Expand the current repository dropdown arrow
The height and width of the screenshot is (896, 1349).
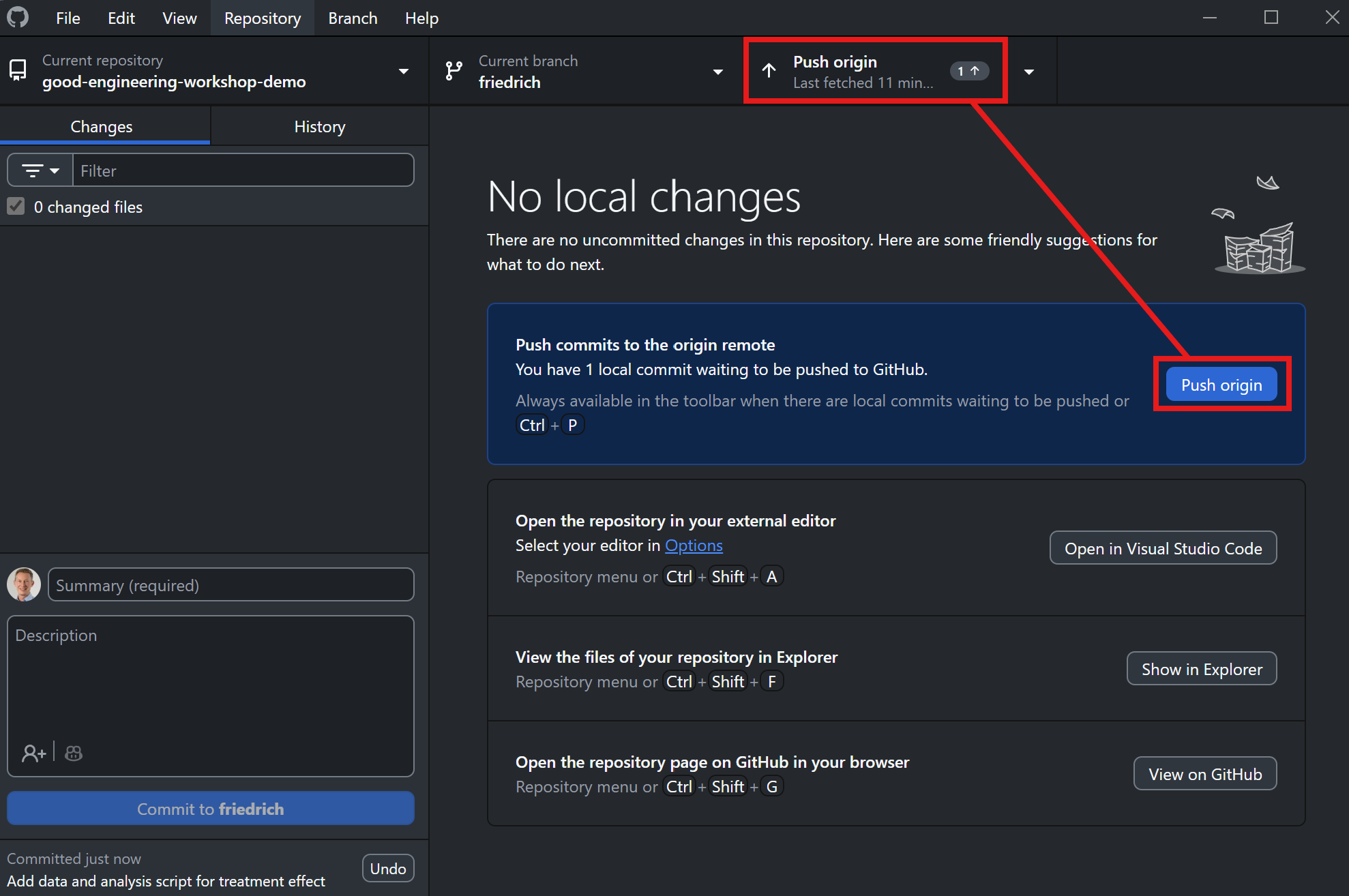[404, 71]
